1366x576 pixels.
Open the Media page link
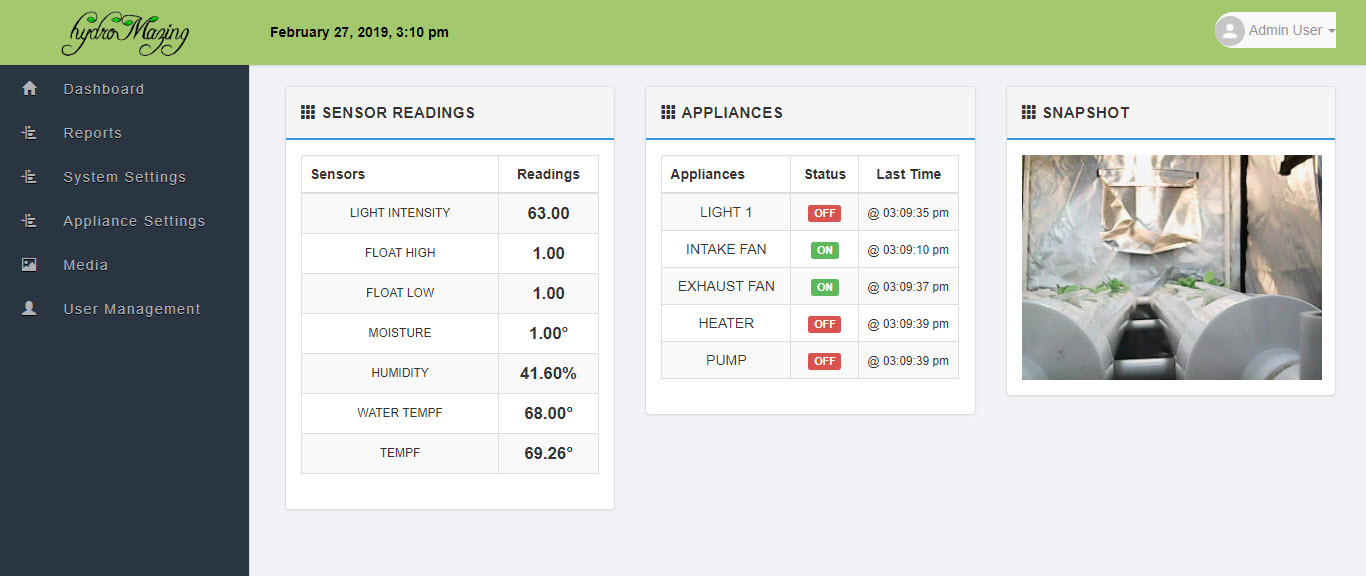click(85, 265)
